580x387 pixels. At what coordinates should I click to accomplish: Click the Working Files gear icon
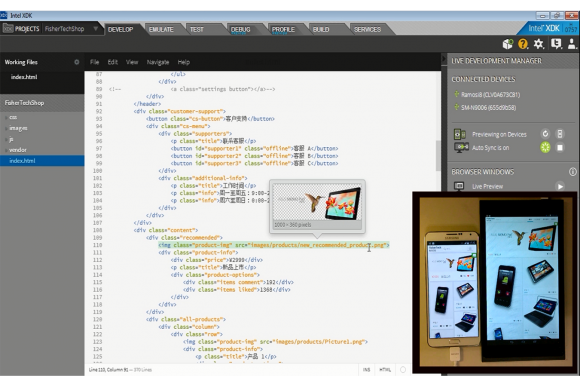[77, 62]
